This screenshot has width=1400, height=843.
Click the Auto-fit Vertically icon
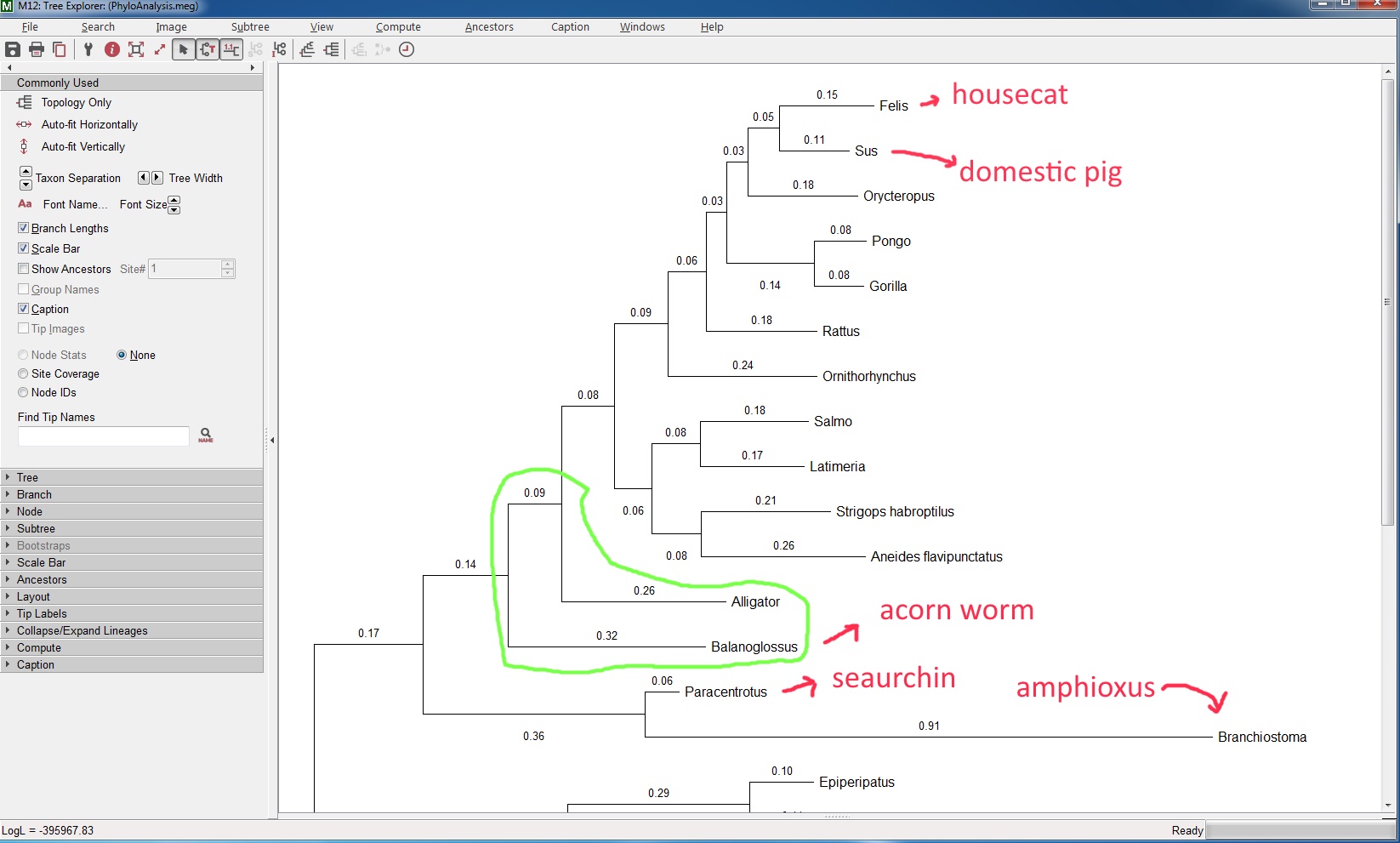pyautogui.click(x=24, y=146)
